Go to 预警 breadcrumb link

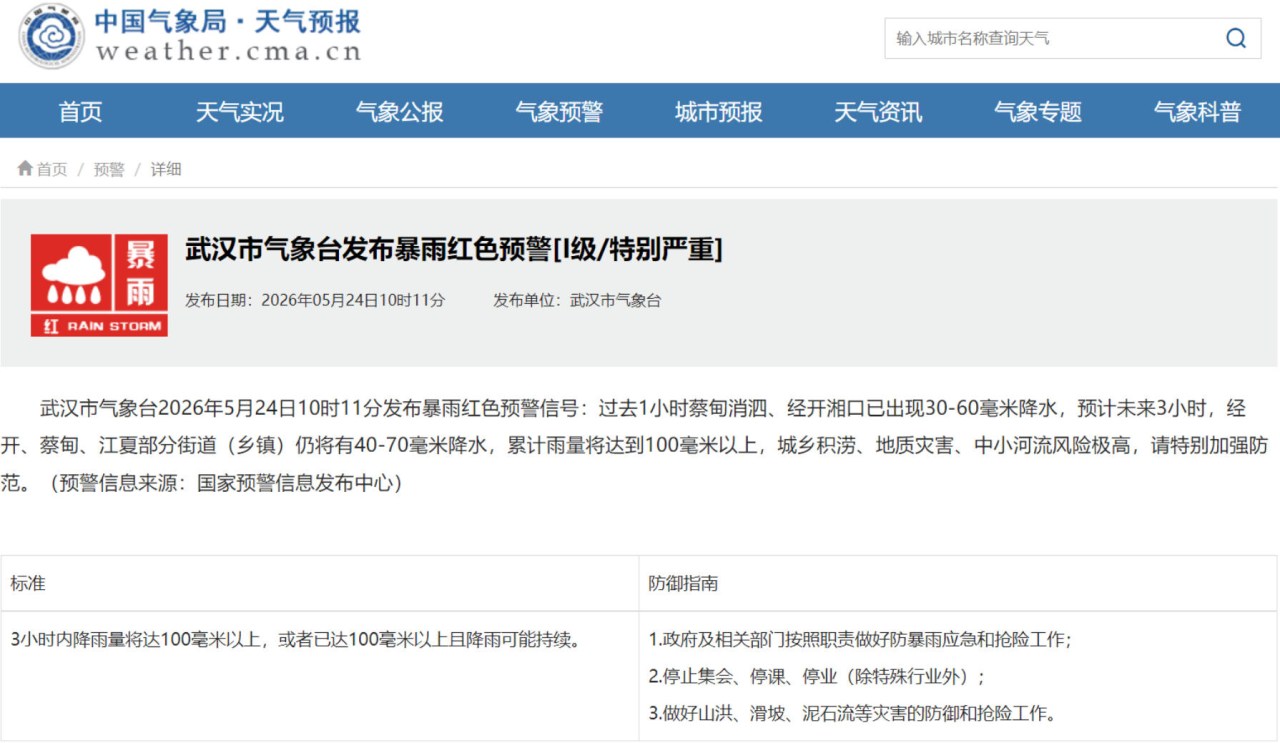[x=109, y=170]
